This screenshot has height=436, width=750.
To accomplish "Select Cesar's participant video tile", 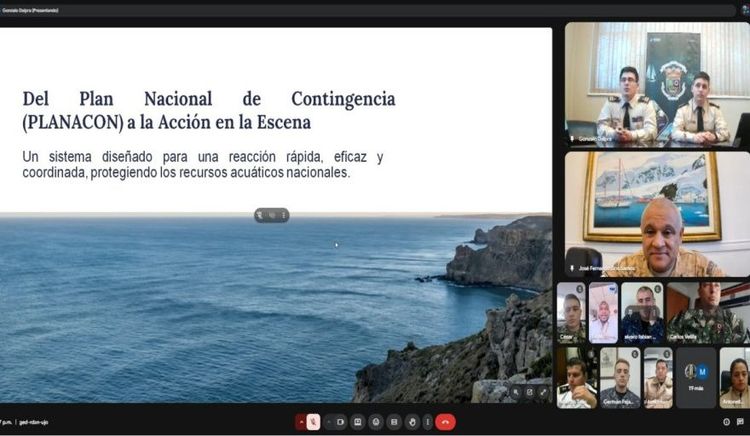I will point(571,313).
